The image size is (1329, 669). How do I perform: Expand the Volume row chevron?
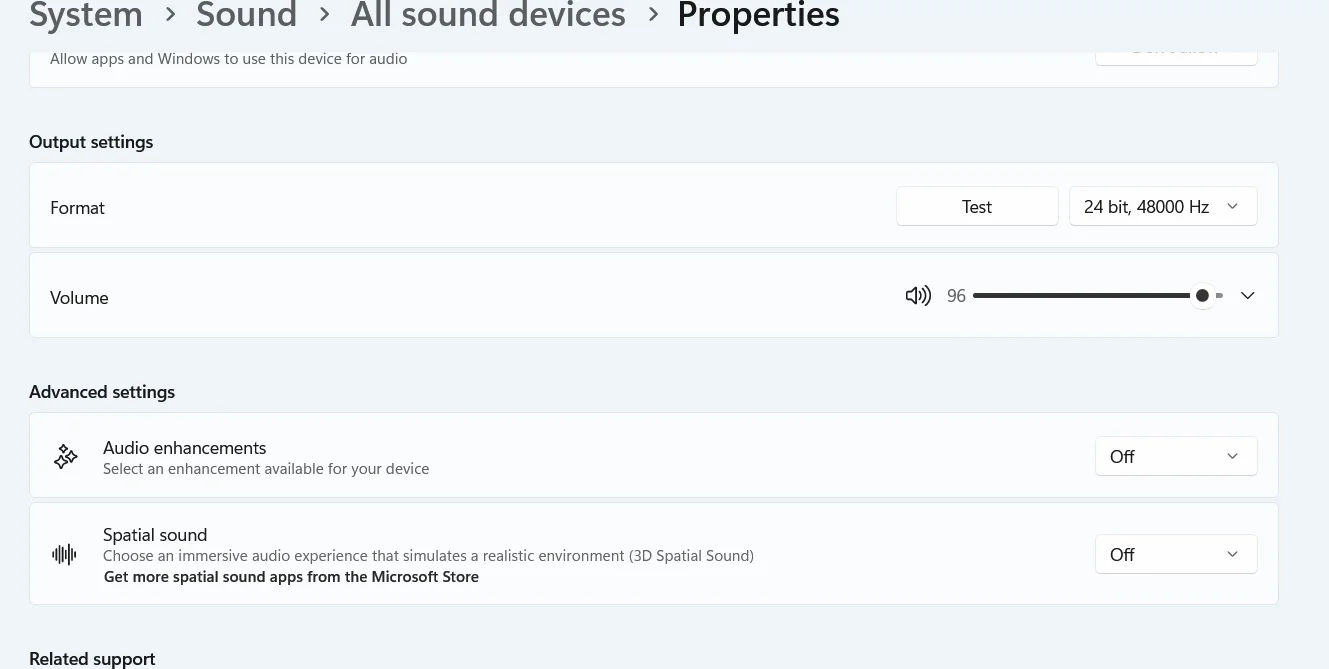point(1247,296)
